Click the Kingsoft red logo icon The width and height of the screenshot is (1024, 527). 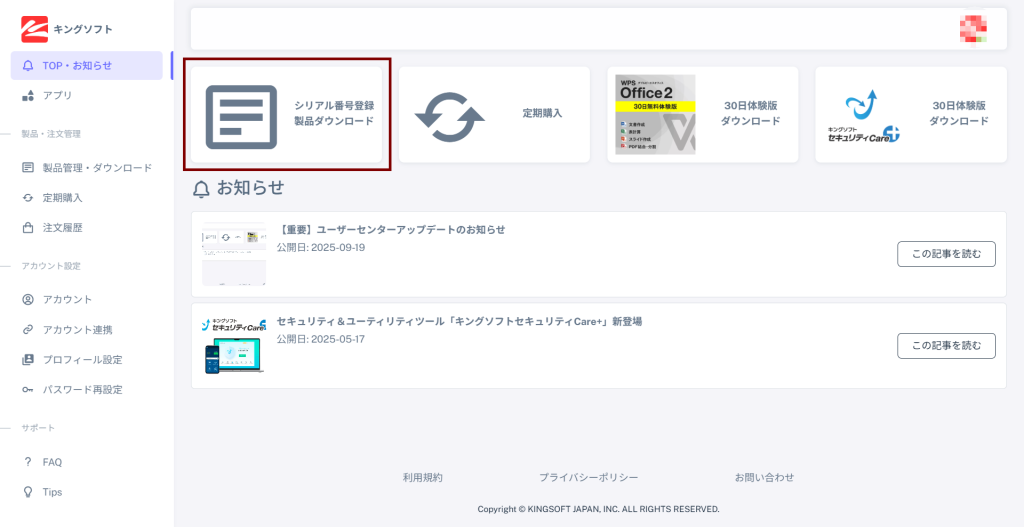(x=35, y=29)
